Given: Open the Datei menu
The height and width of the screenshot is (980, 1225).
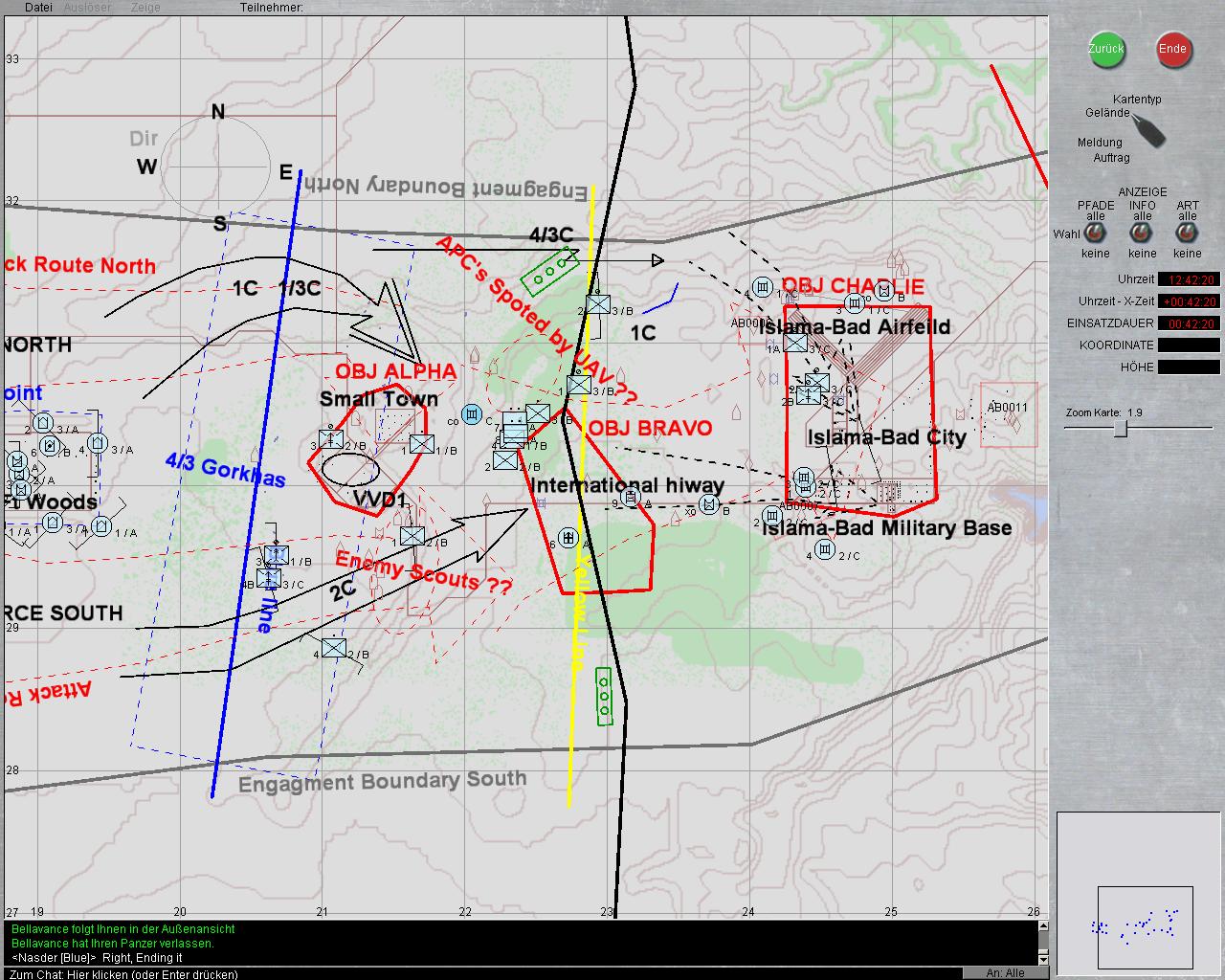Looking at the screenshot, I should (38, 8).
